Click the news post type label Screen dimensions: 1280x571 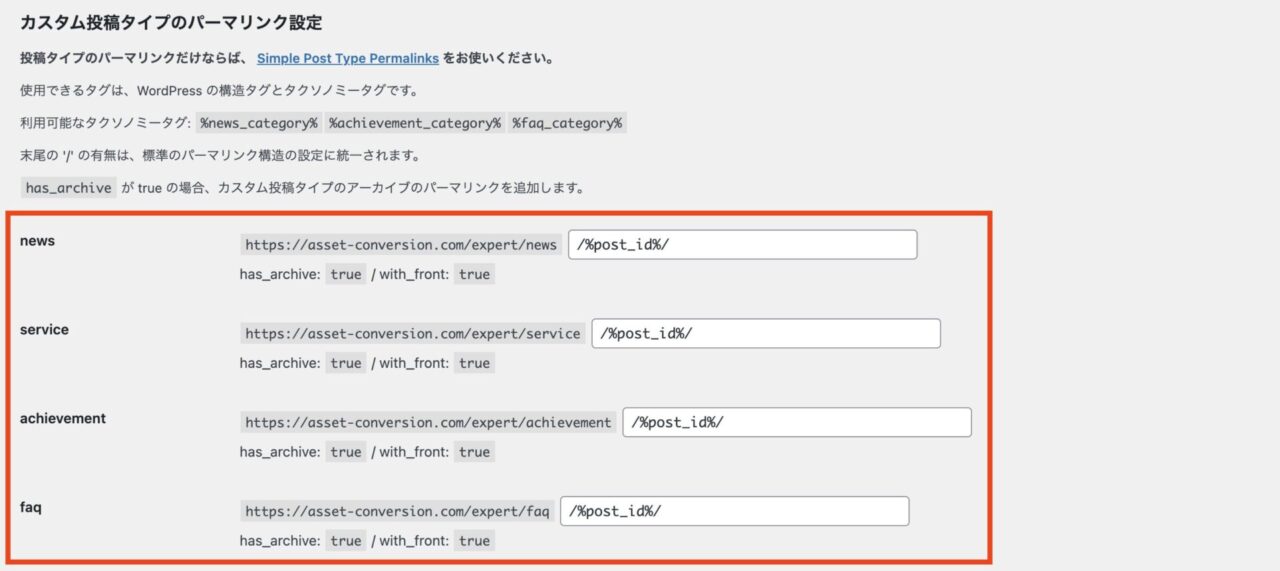[x=37, y=240]
